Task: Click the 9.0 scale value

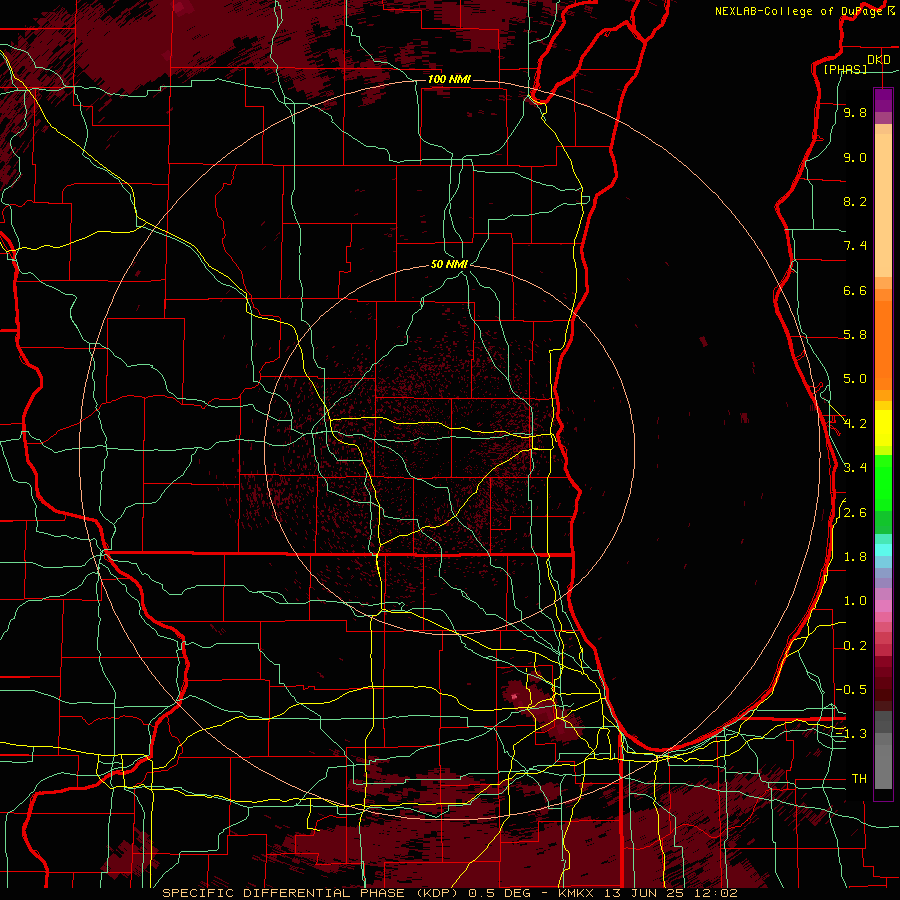Action: (855, 157)
